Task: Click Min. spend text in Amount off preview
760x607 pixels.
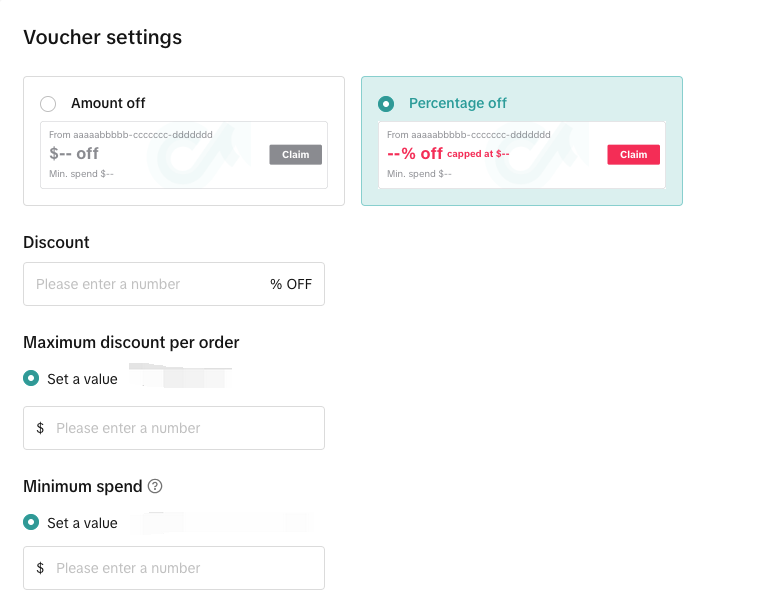Action: (81, 174)
